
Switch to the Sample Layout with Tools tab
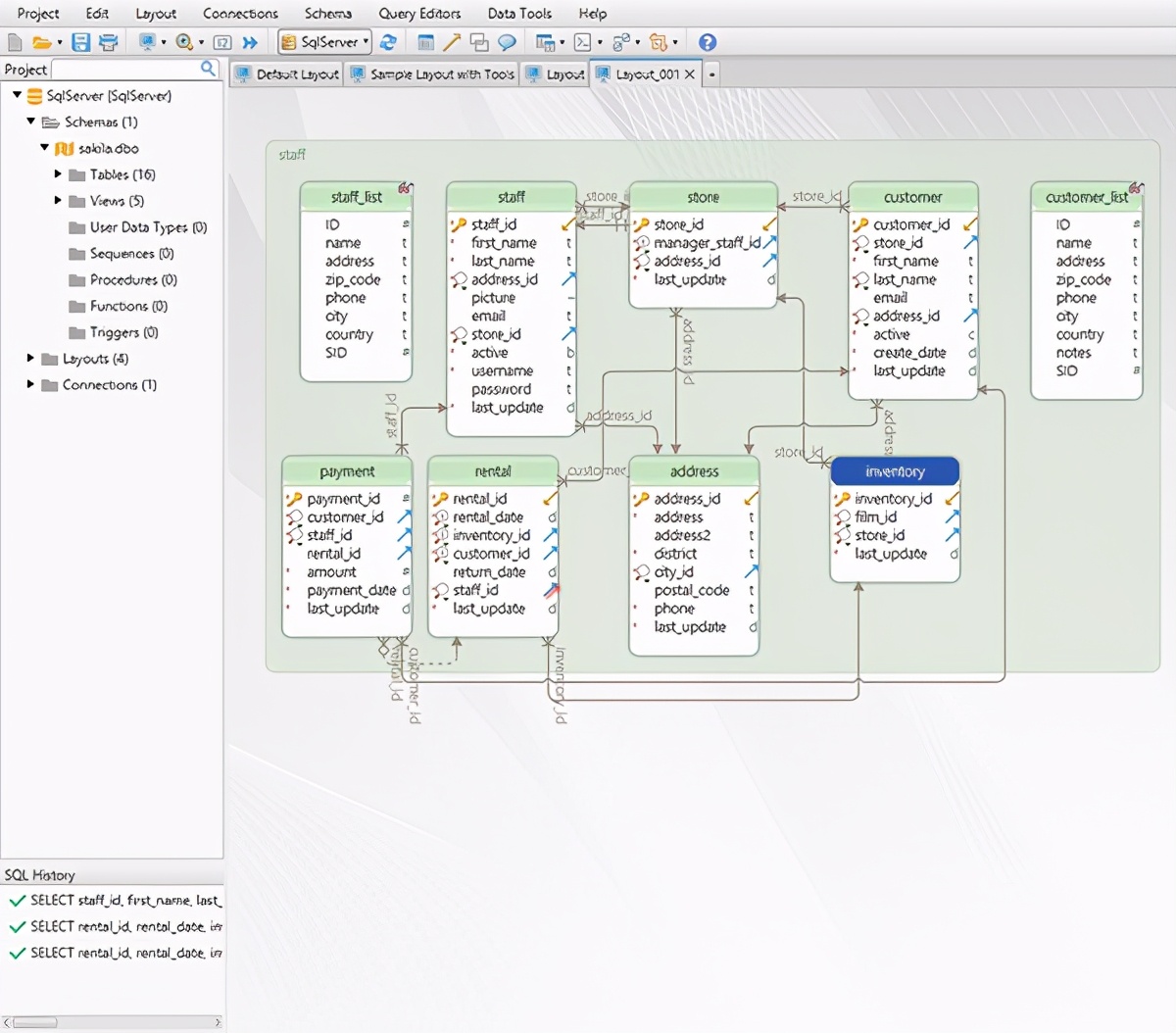433,74
